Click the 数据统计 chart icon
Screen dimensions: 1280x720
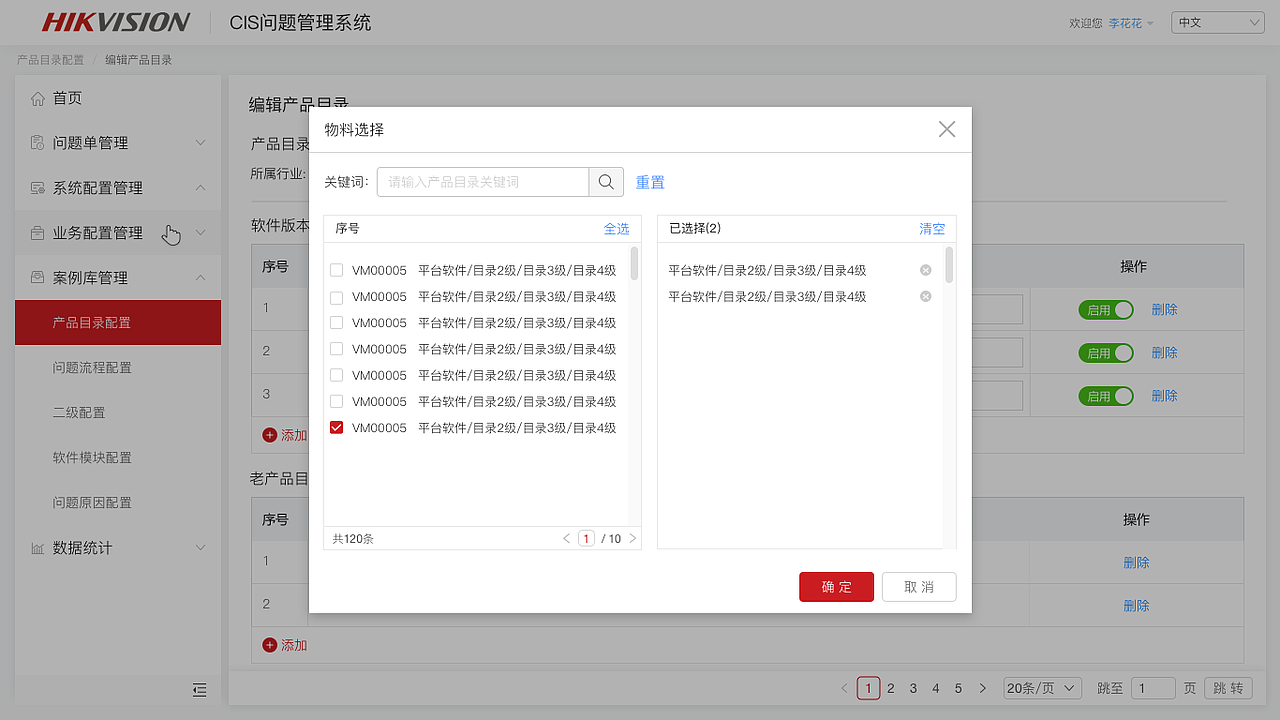coord(38,547)
